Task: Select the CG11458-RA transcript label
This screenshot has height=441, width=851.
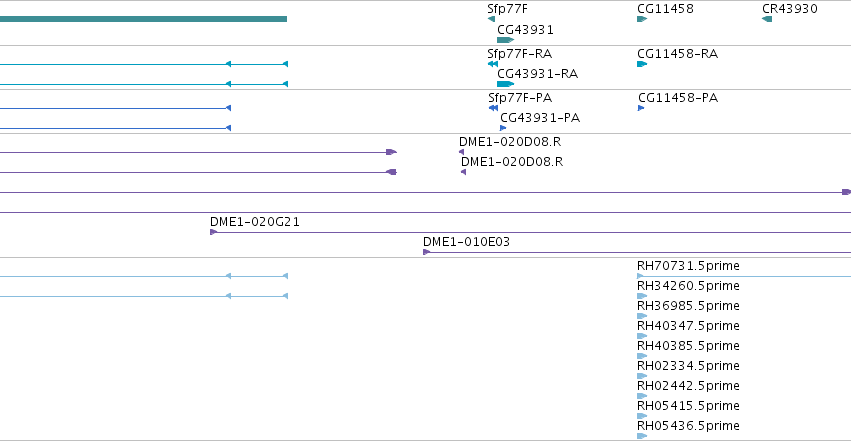Action: [x=677, y=54]
